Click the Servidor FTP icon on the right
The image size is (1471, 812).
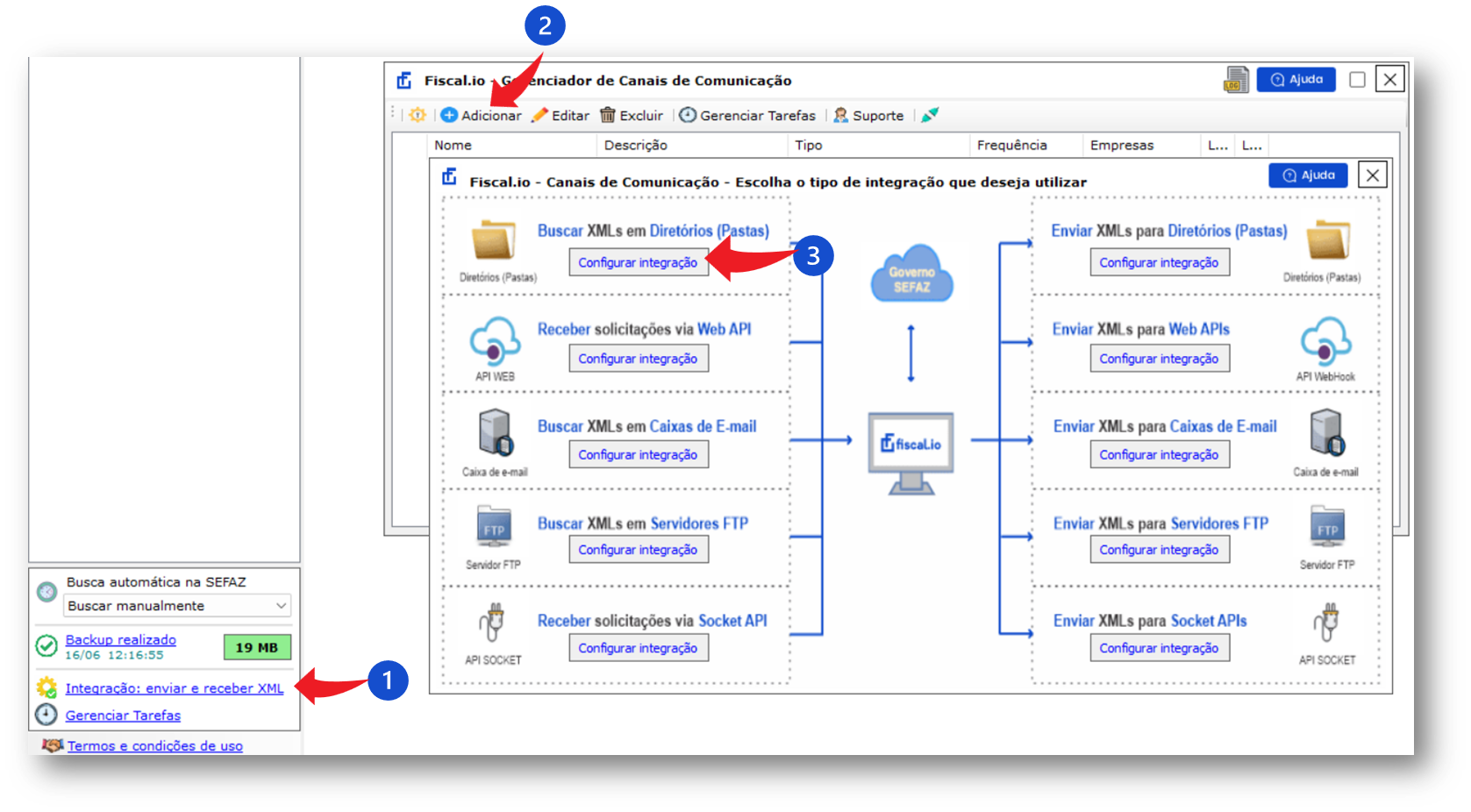point(1327,526)
